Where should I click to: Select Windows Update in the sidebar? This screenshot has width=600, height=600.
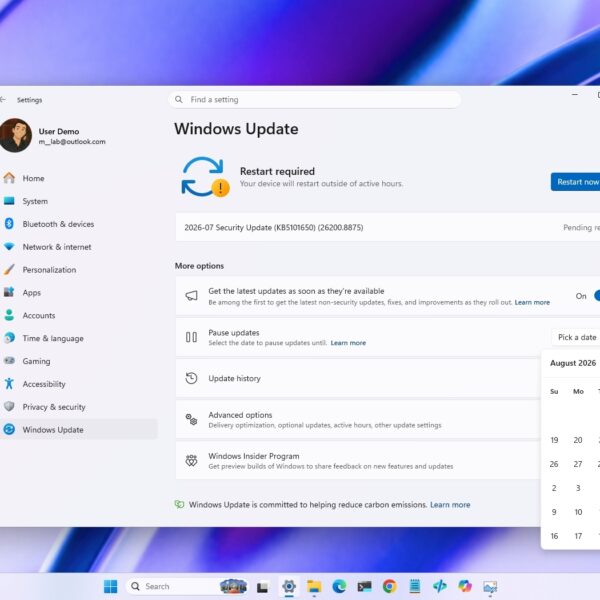tap(78, 430)
